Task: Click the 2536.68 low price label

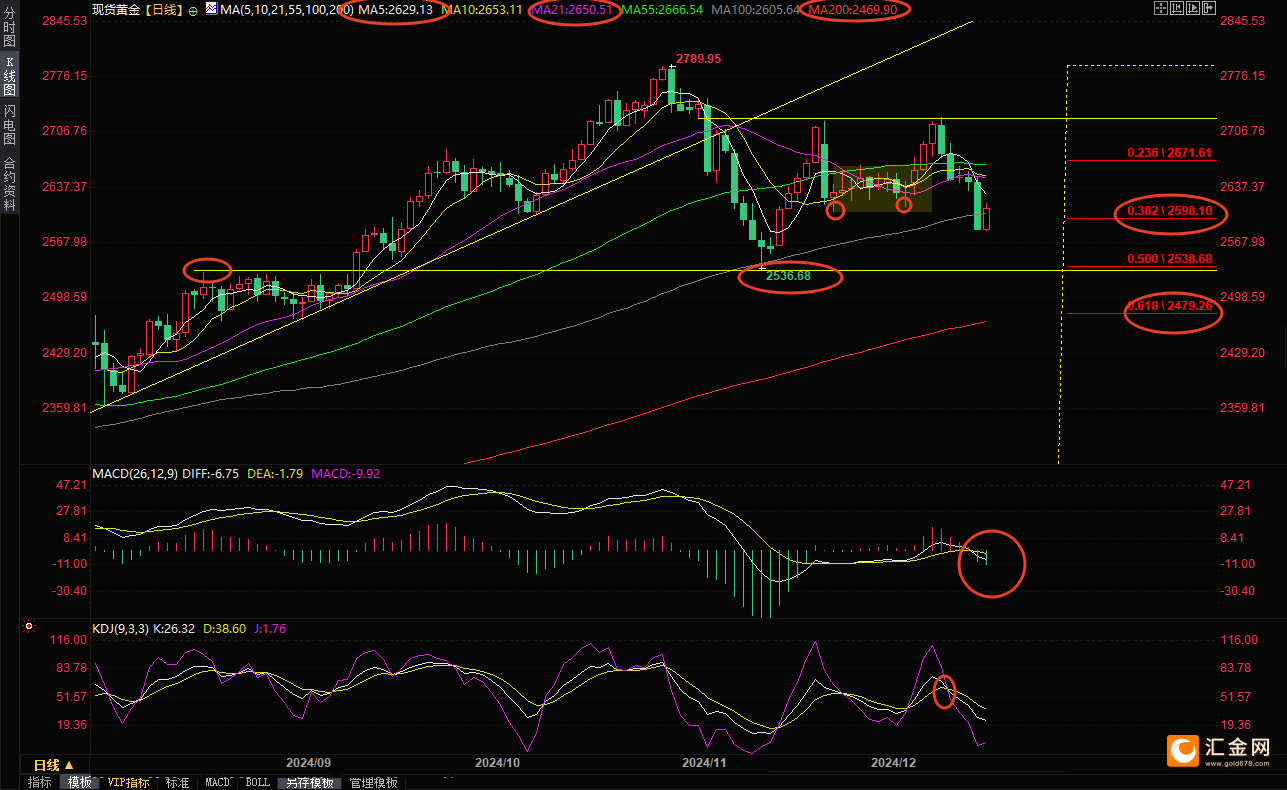Action: coord(789,275)
